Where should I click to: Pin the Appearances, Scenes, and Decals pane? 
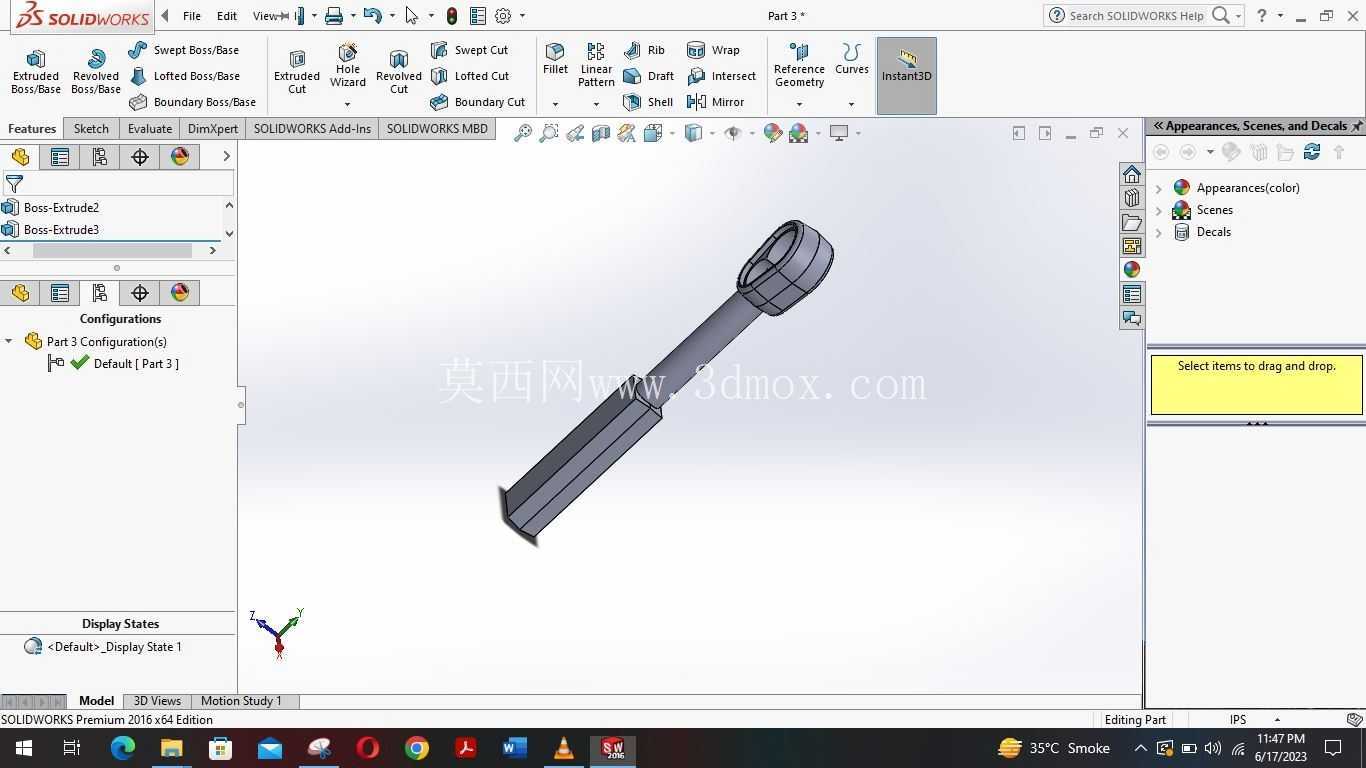(1357, 126)
